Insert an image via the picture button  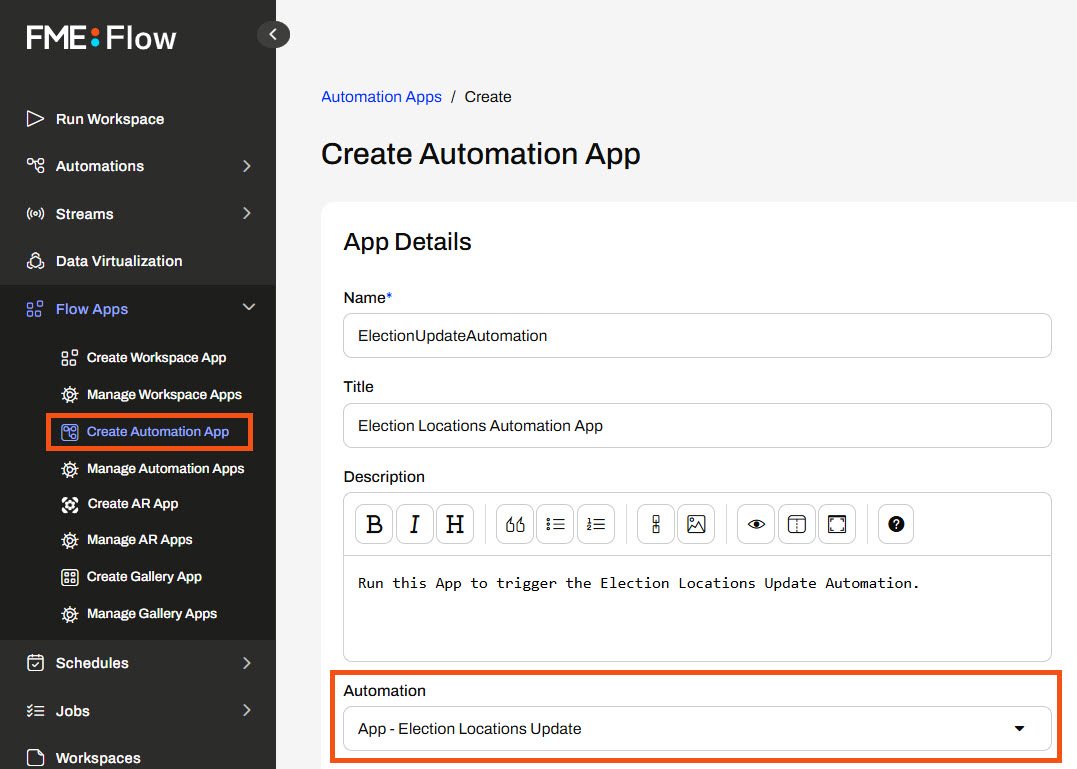click(696, 525)
